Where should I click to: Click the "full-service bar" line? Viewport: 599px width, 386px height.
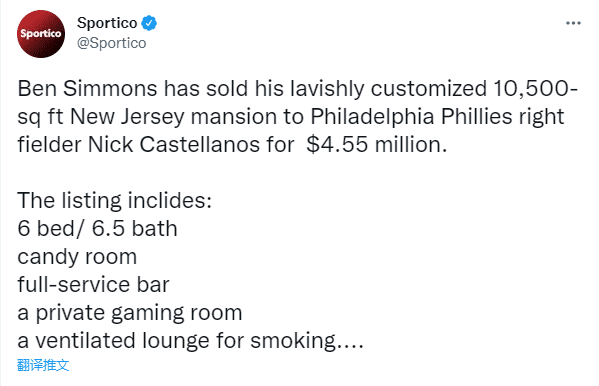click(93, 285)
